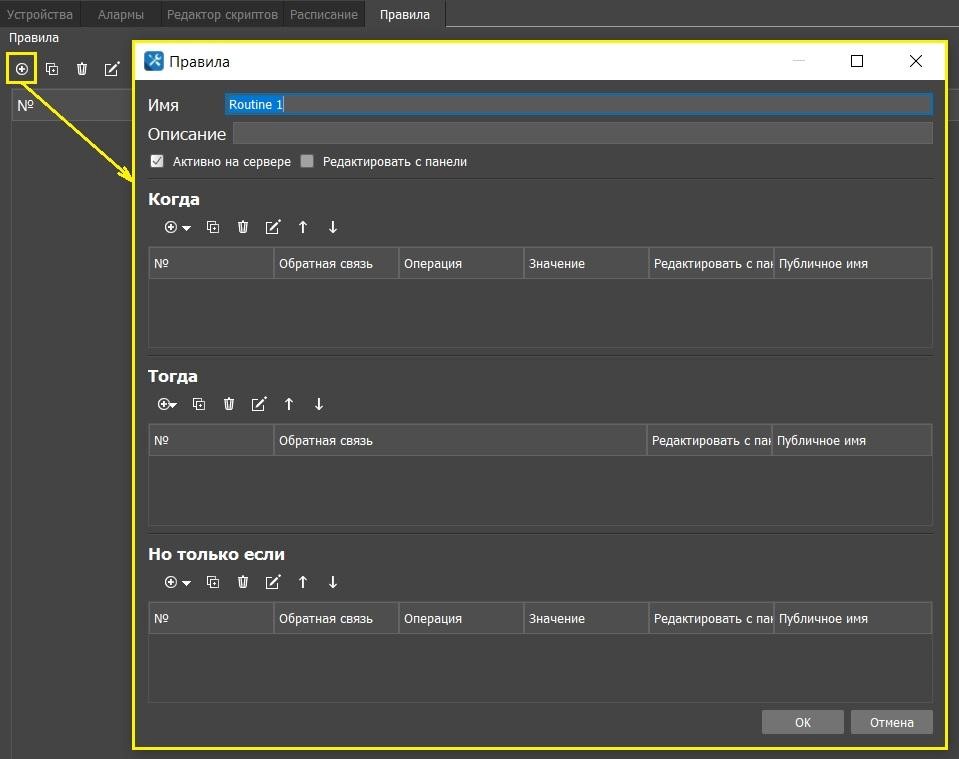Move the Тогда item up with the arrow
Viewport: 959px width, 759px height.
point(289,404)
